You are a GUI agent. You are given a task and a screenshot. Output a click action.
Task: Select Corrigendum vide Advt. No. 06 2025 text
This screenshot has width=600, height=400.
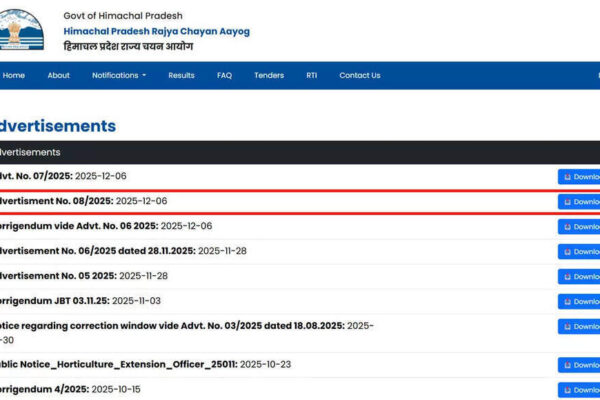106,226
